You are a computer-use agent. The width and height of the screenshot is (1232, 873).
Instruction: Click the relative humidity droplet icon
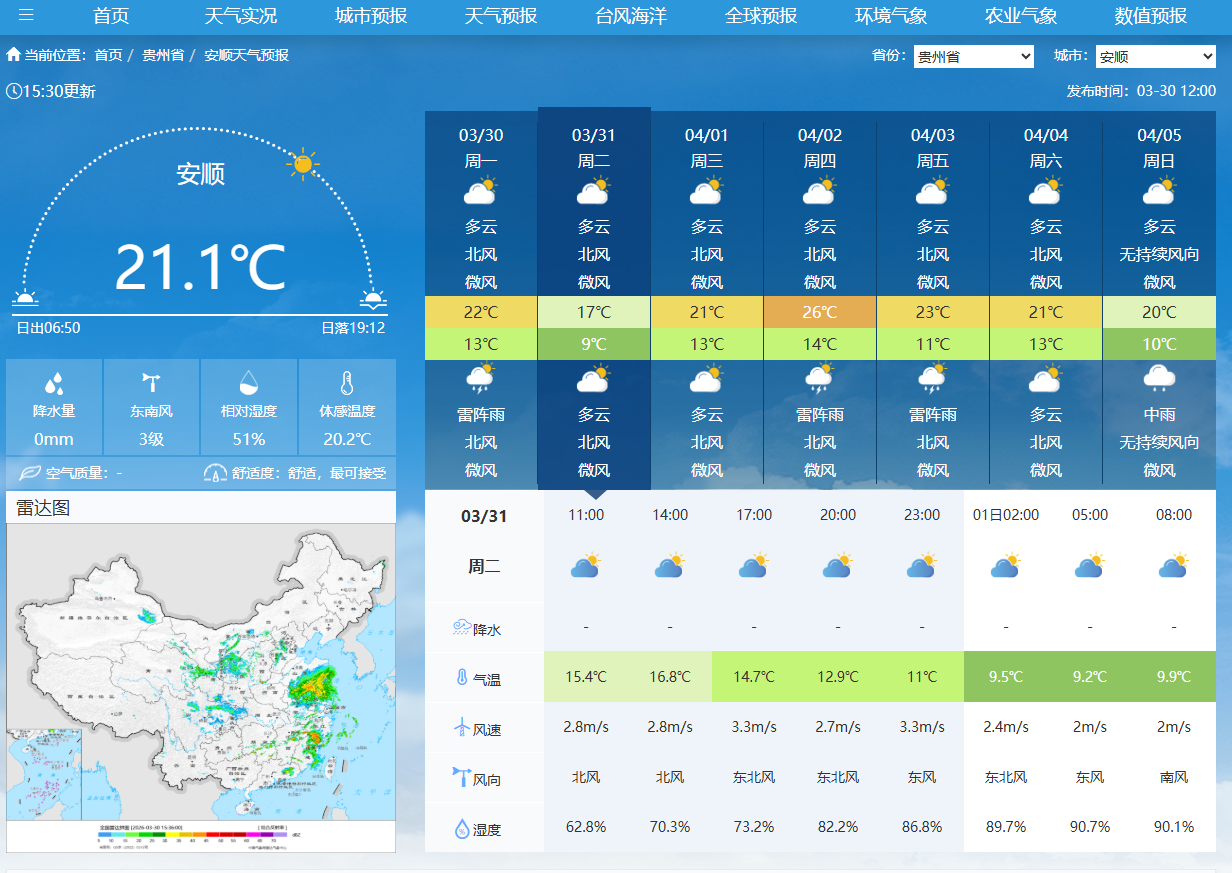(x=249, y=383)
